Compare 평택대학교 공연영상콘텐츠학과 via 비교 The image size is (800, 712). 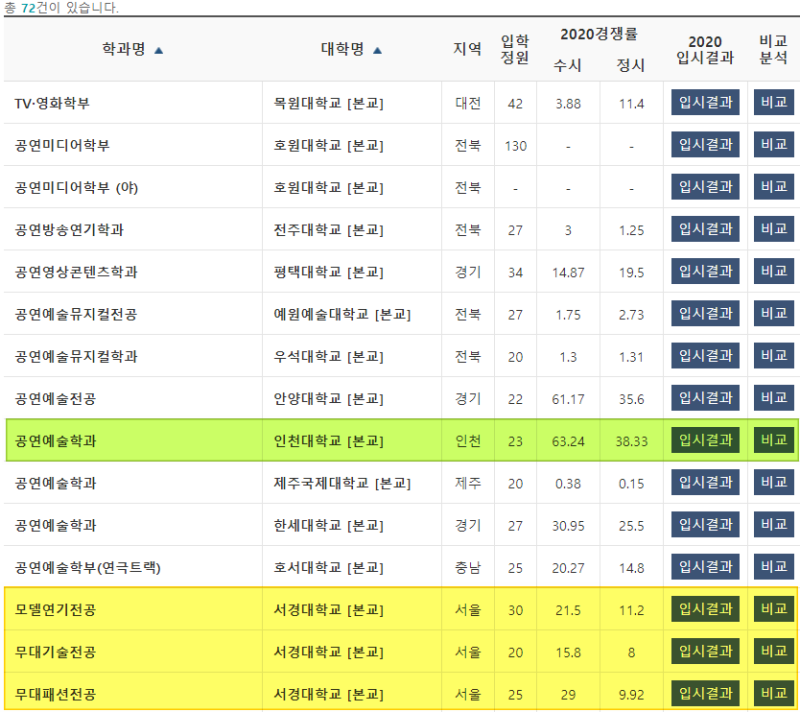pos(773,271)
